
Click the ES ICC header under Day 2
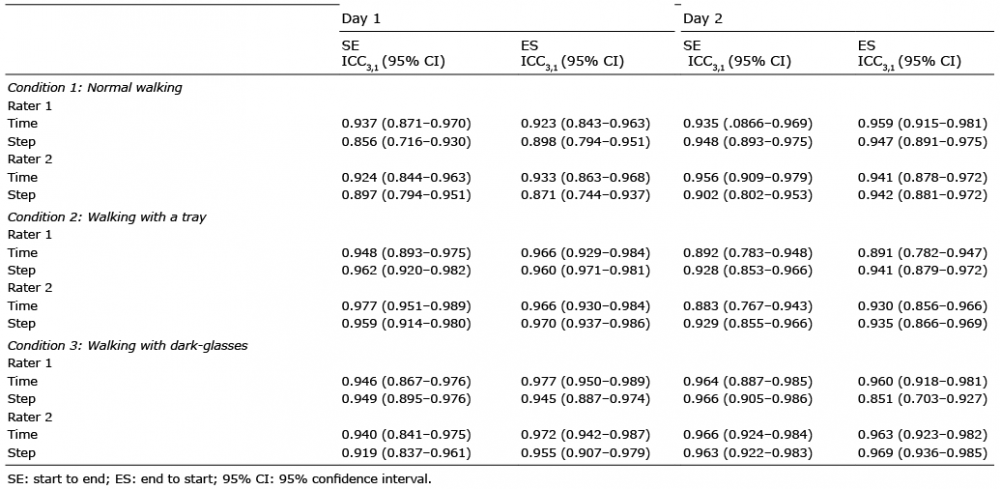tap(909, 54)
